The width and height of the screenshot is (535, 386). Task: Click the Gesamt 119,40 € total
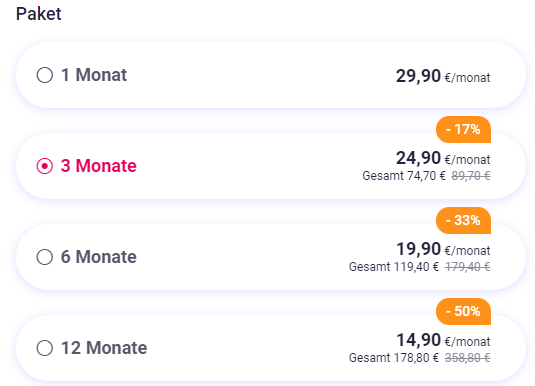394,267
